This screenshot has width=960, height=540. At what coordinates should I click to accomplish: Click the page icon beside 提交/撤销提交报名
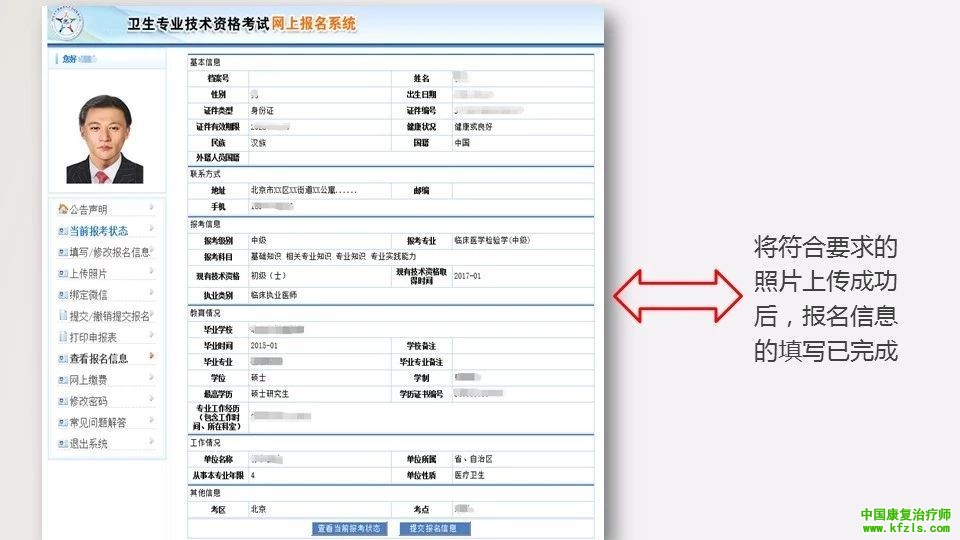point(62,316)
